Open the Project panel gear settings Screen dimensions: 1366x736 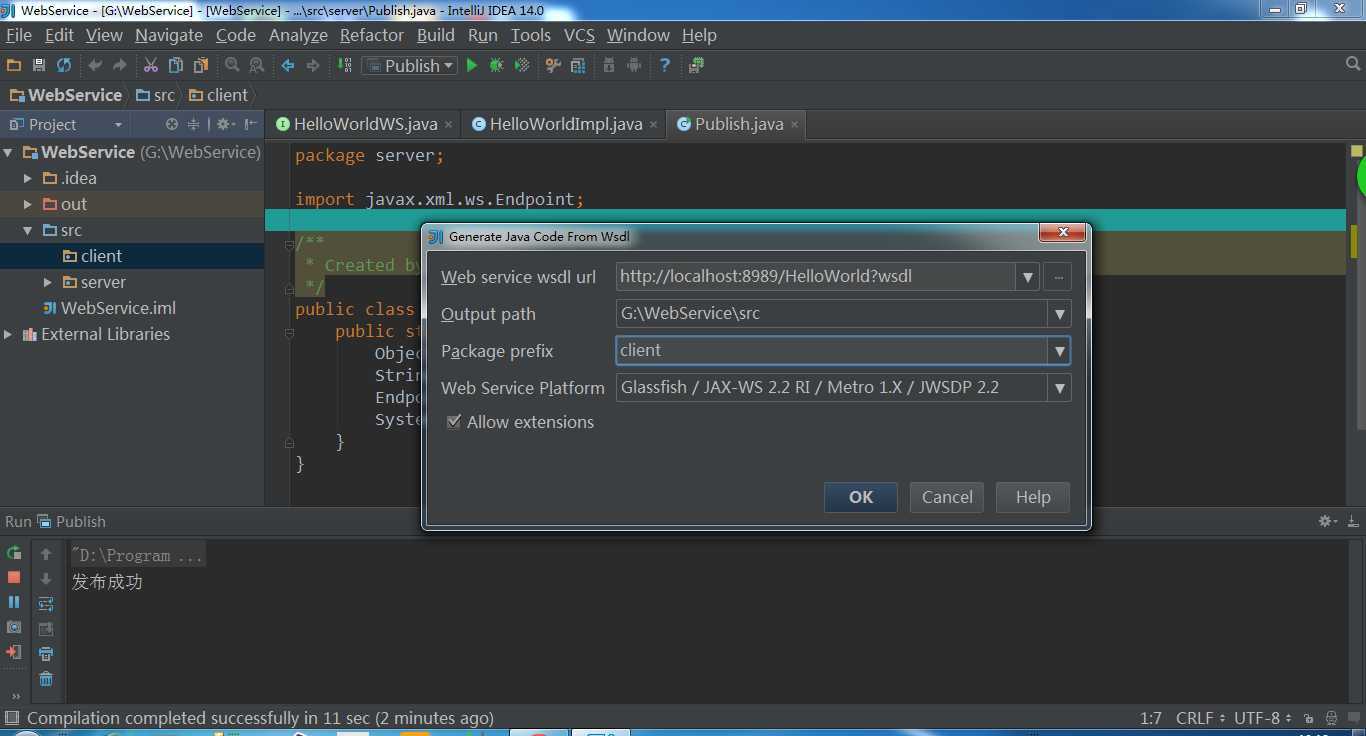(x=225, y=124)
